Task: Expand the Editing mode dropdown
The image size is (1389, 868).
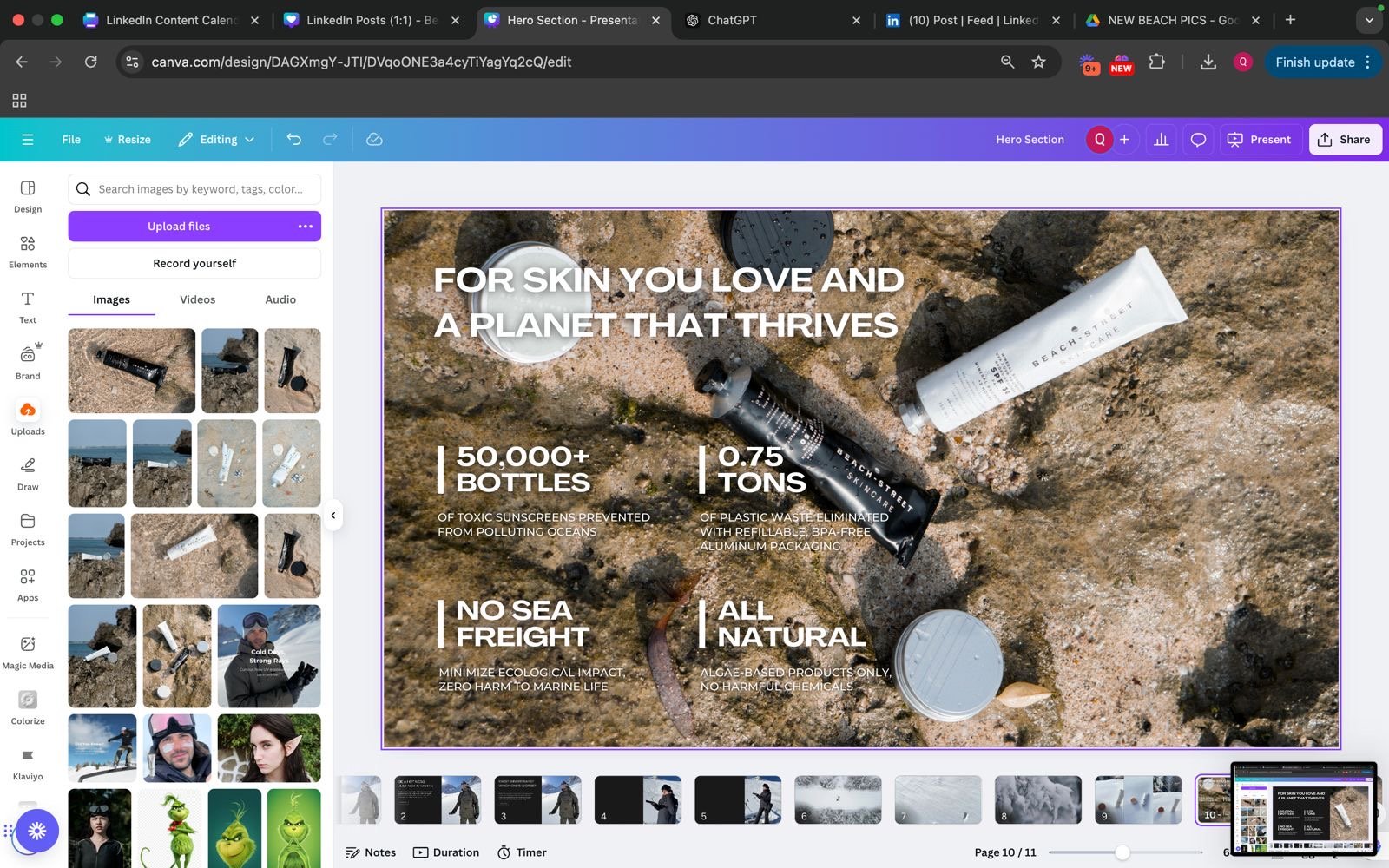Action: pos(217,139)
